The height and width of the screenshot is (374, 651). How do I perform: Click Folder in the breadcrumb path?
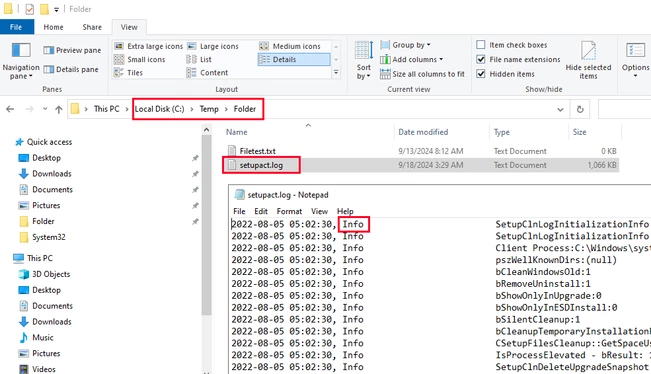(x=245, y=109)
